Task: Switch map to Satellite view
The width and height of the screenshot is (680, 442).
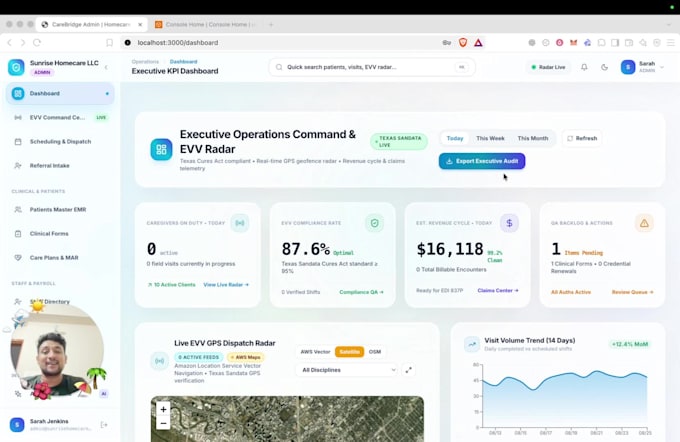Action: tap(349, 352)
